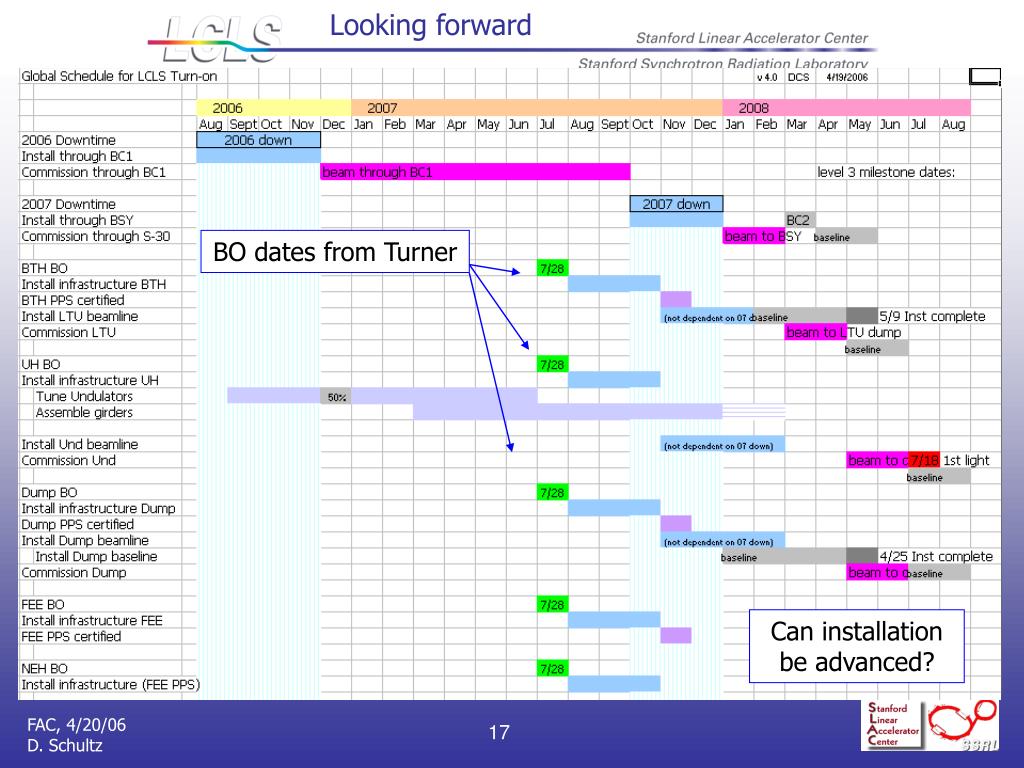Screen dimensions: 1024x768
Task: Click the 'BTH PPS certified' row label
Action: point(72,300)
